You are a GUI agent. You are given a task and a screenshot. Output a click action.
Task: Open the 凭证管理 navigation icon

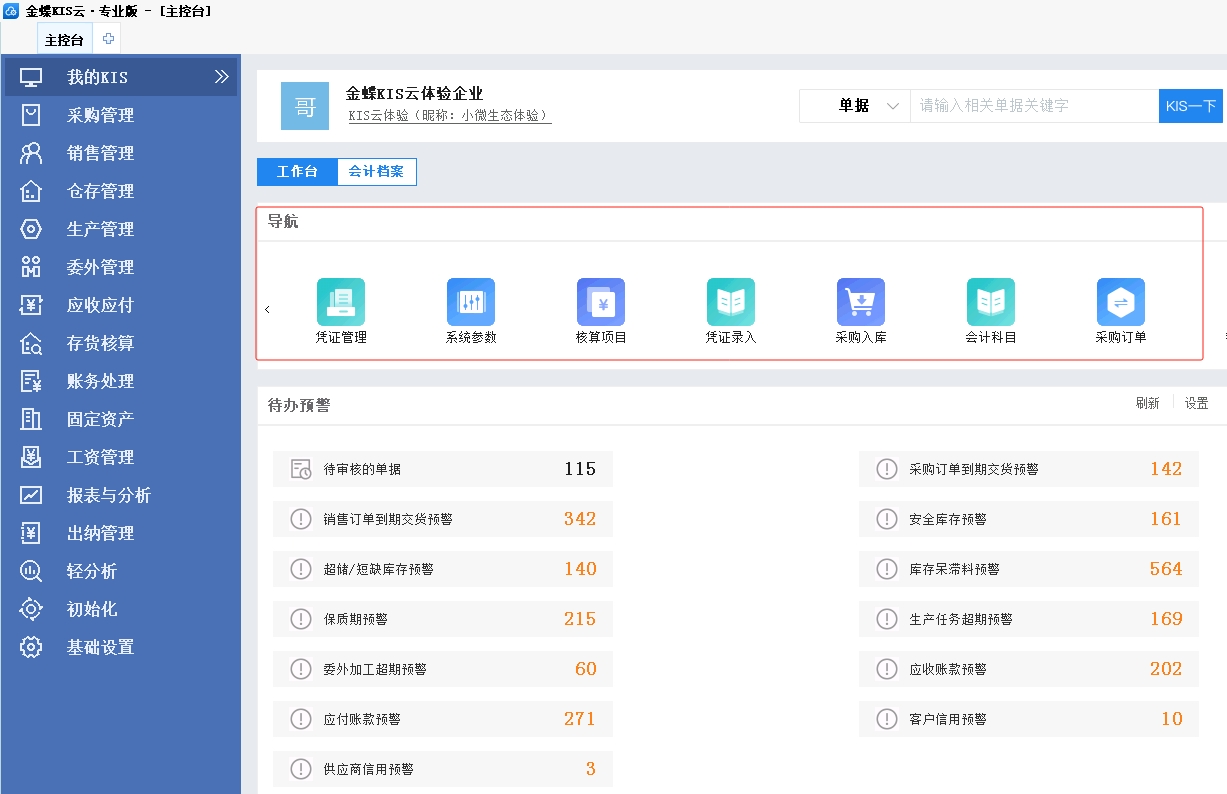click(341, 302)
